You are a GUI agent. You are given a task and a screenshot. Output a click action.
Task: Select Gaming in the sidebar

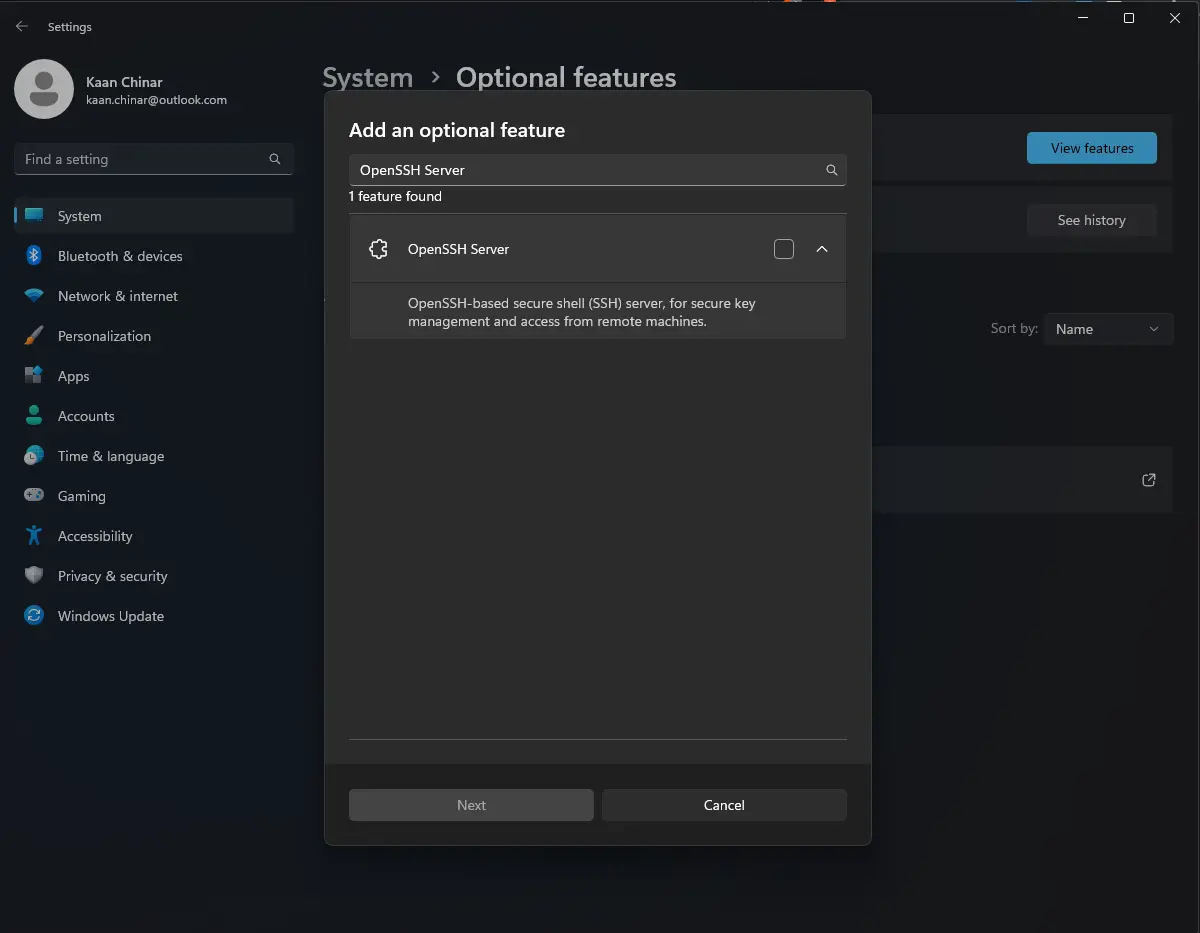[x=154, y=496]
